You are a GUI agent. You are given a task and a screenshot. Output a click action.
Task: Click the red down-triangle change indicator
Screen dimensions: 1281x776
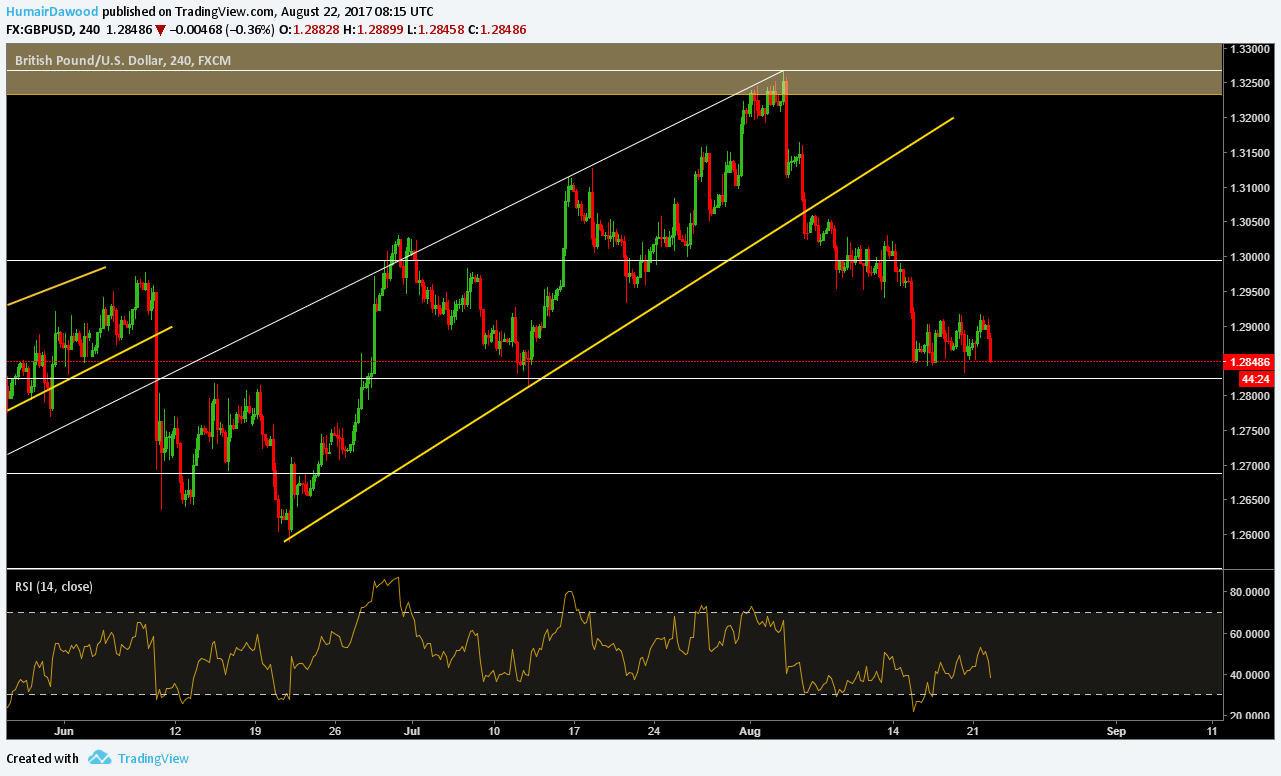point(160,30)
